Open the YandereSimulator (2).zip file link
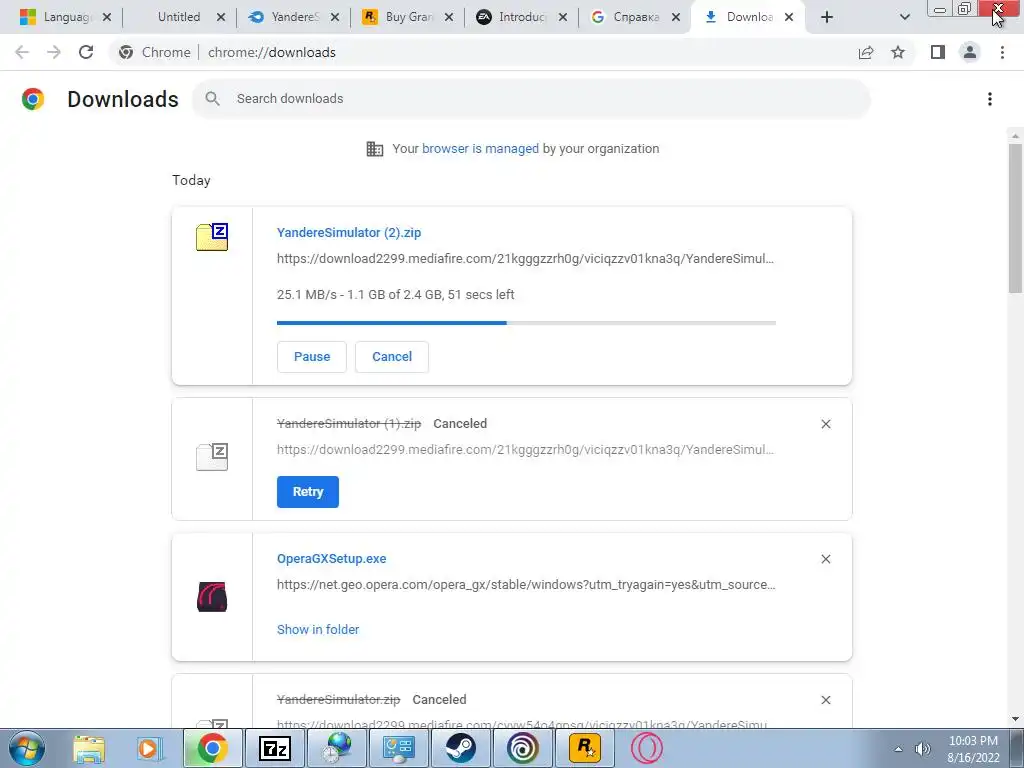 [349, 232]
